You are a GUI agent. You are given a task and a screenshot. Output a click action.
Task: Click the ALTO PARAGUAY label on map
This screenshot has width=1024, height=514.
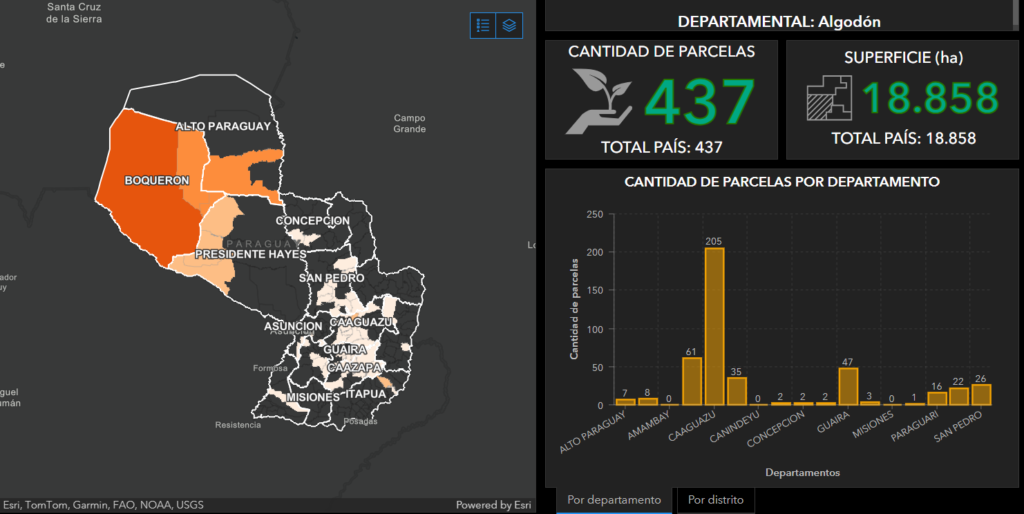point(222,127)
